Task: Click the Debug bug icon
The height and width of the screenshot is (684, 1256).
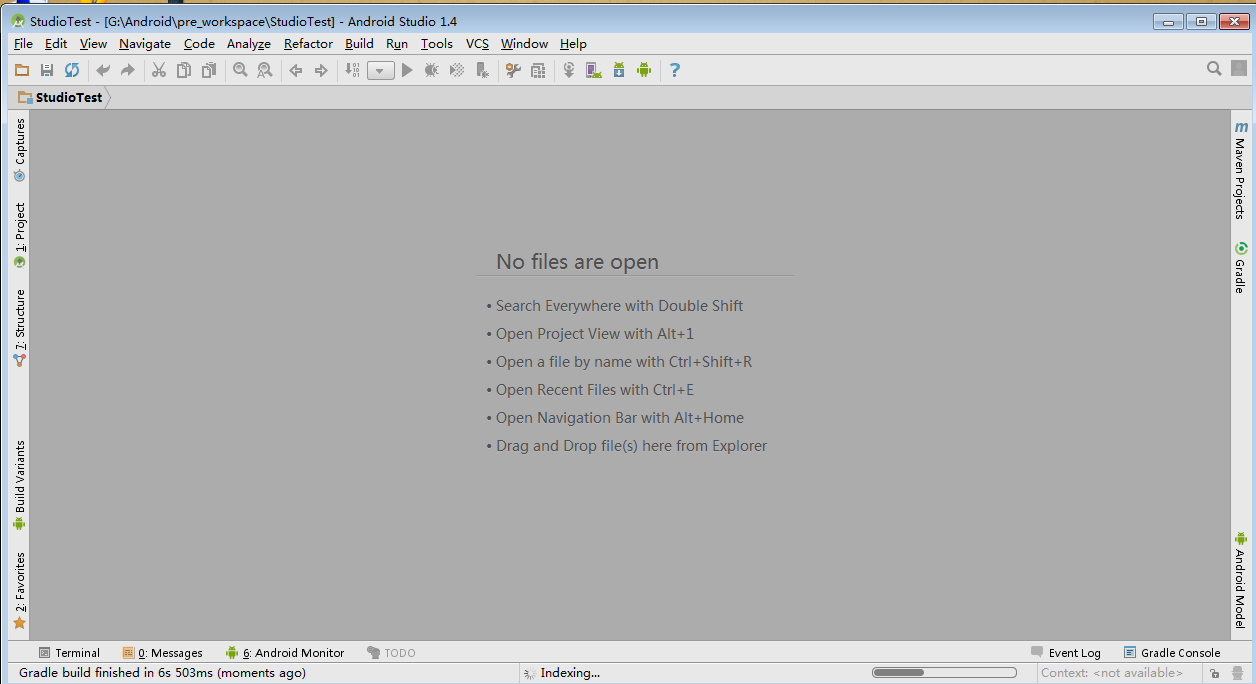Action: click(x=432, y=70)
